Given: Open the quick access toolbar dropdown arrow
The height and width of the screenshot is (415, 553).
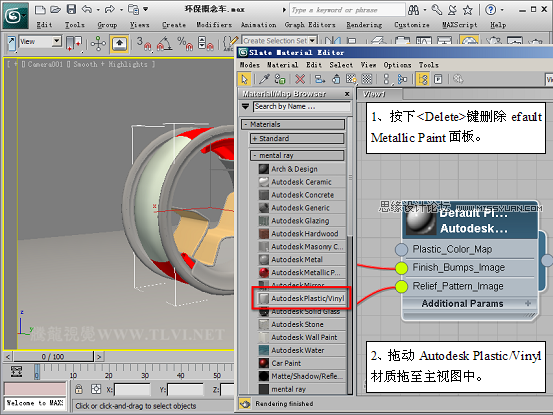Looking at the screenshot, I should click(x=146, y=10).
